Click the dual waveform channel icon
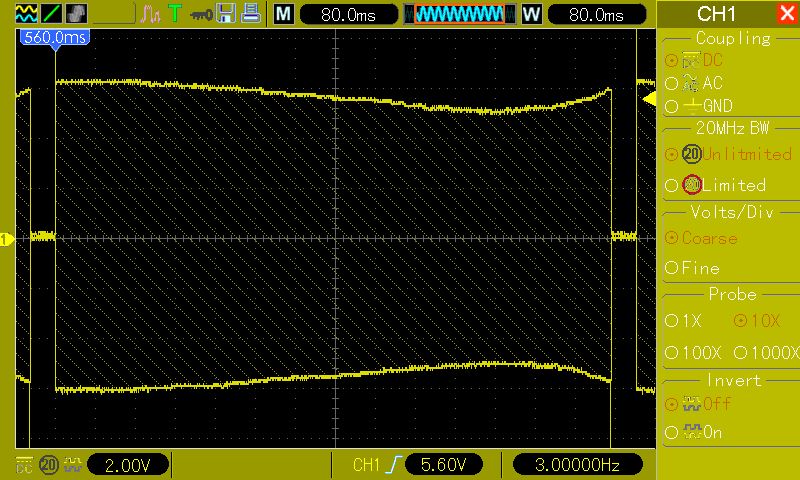Image resolution: width=800 pixels, height=480 pixels. (x=26, y=14)
